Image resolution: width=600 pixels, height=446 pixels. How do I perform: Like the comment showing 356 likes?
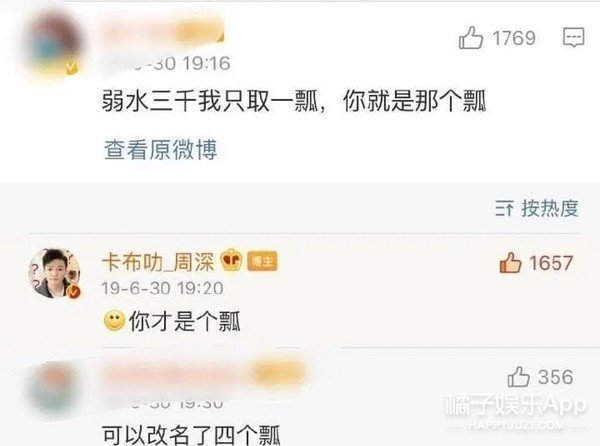tap(518, 377)
